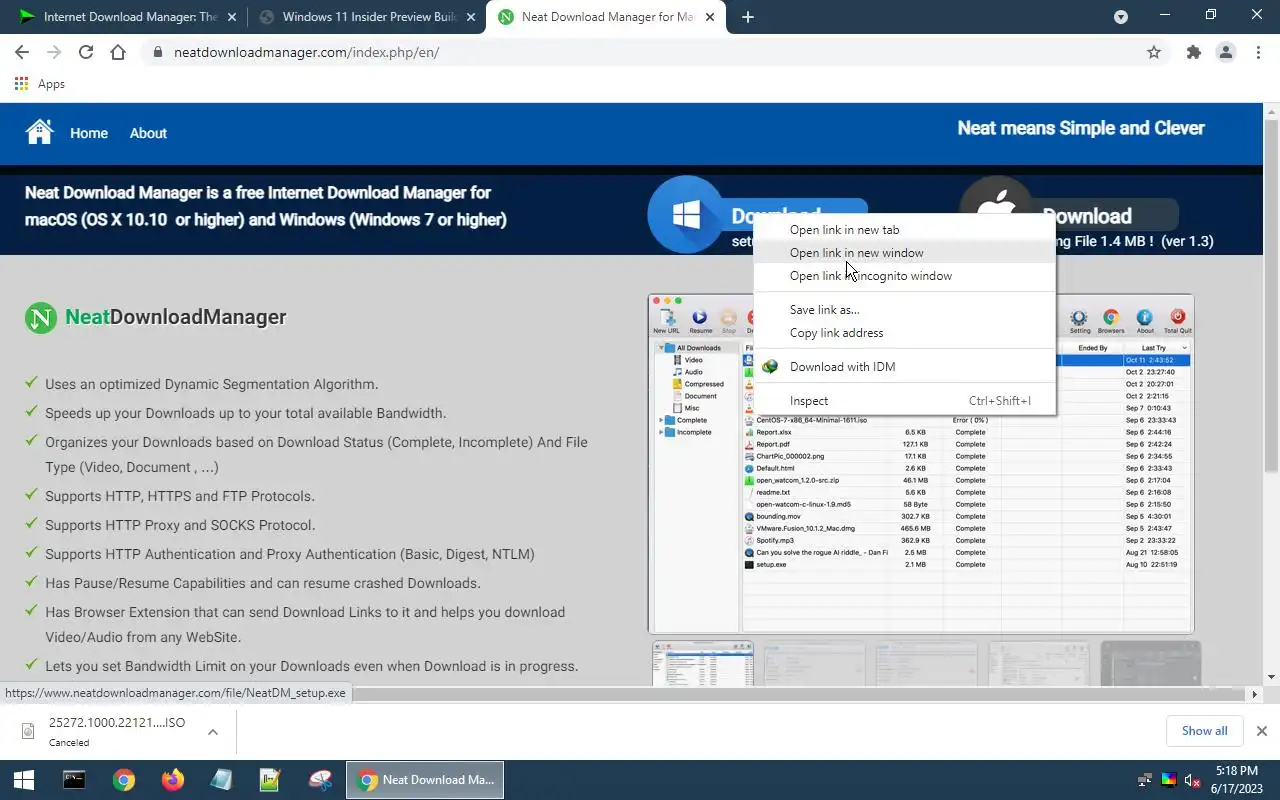Click the white house icon in site header
1280x800 pixels.
39,132
